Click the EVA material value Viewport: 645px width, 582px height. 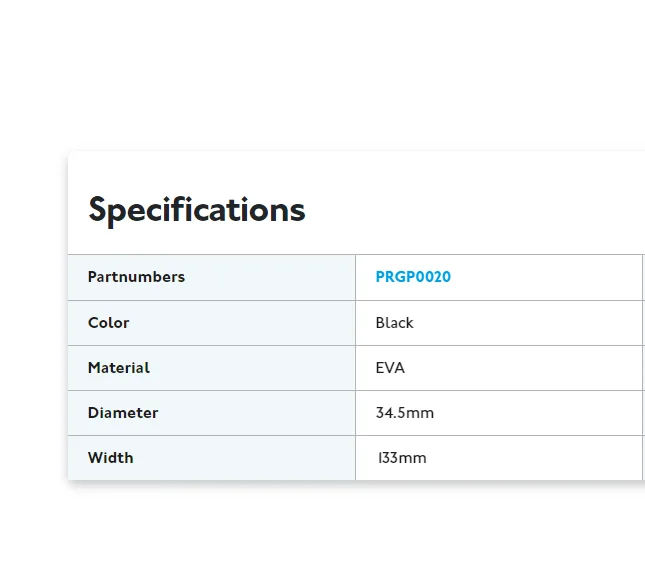pyautogui.click(x=390, y=368)
